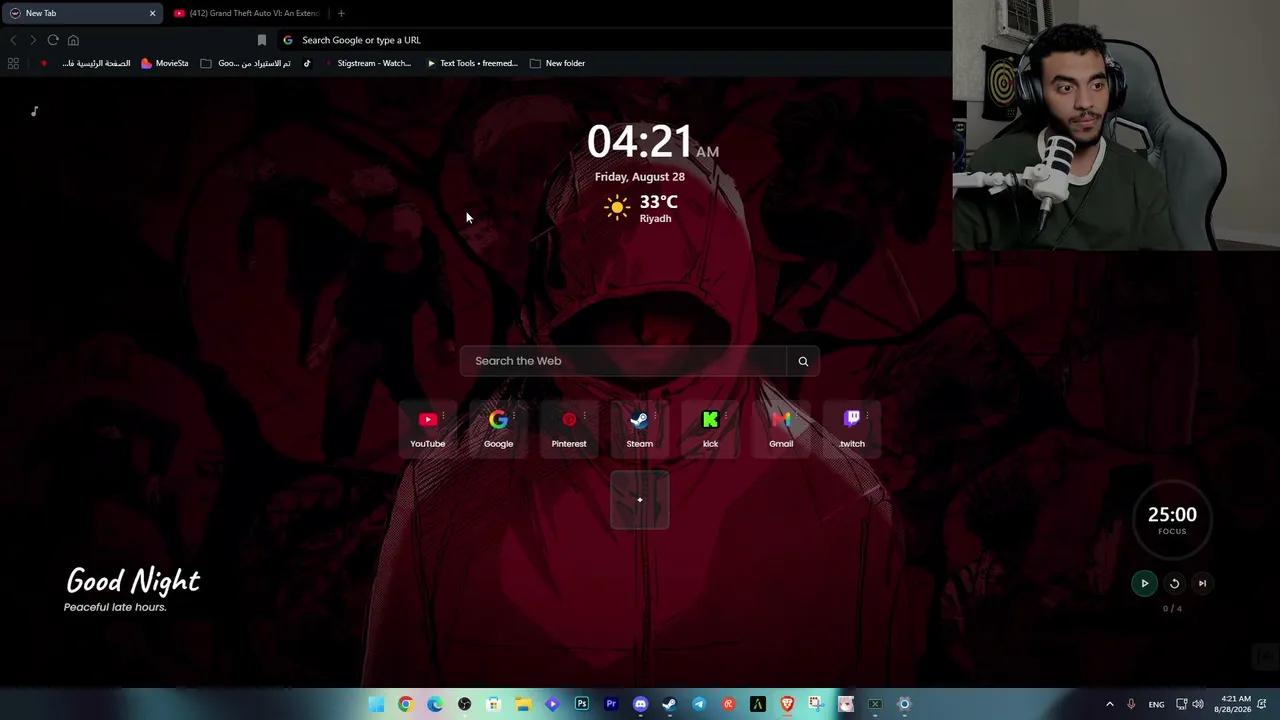Viewport: 1280px width, 720px height.
Task: Click the 33°C Riyadh weather widget
Action: coord(641,209)
